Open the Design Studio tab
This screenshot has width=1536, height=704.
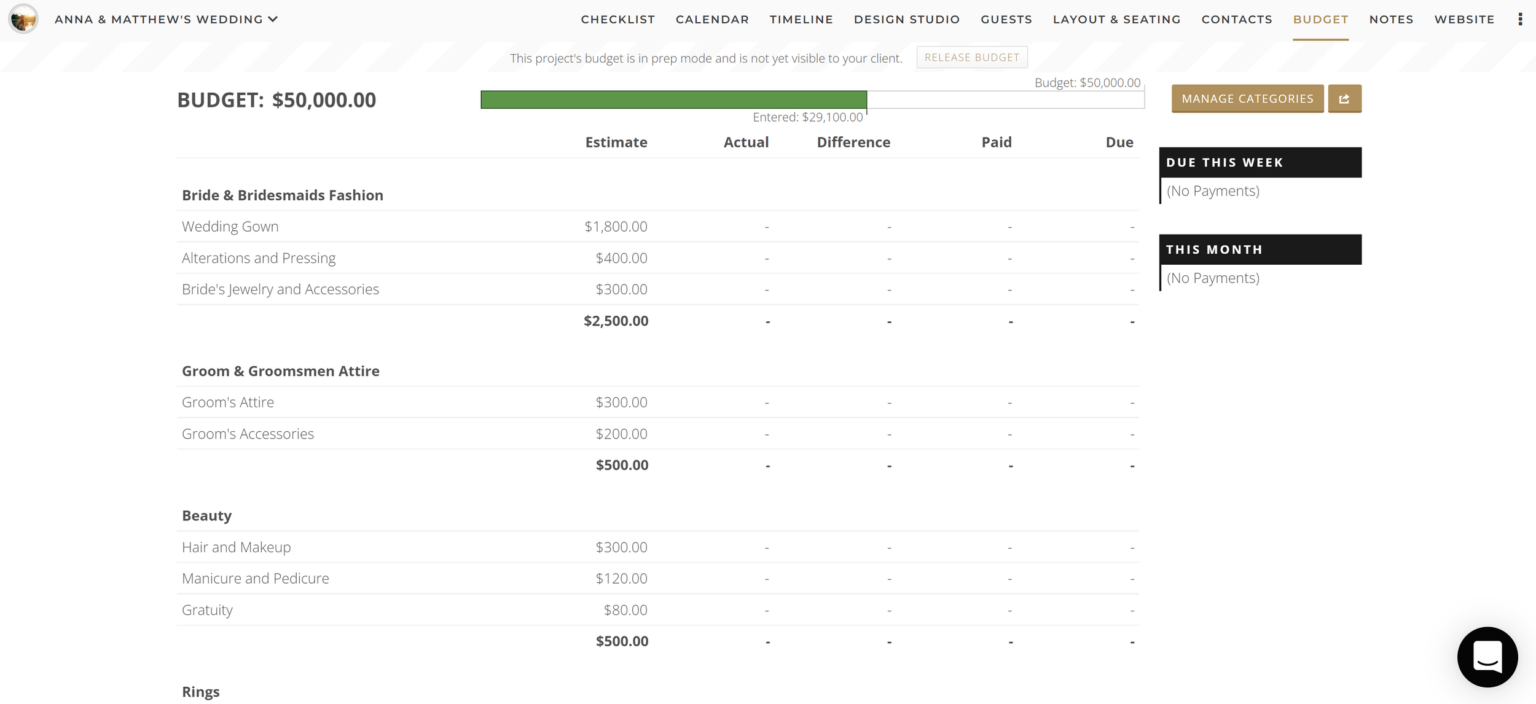pyautogui.click(x=906, y=19)
